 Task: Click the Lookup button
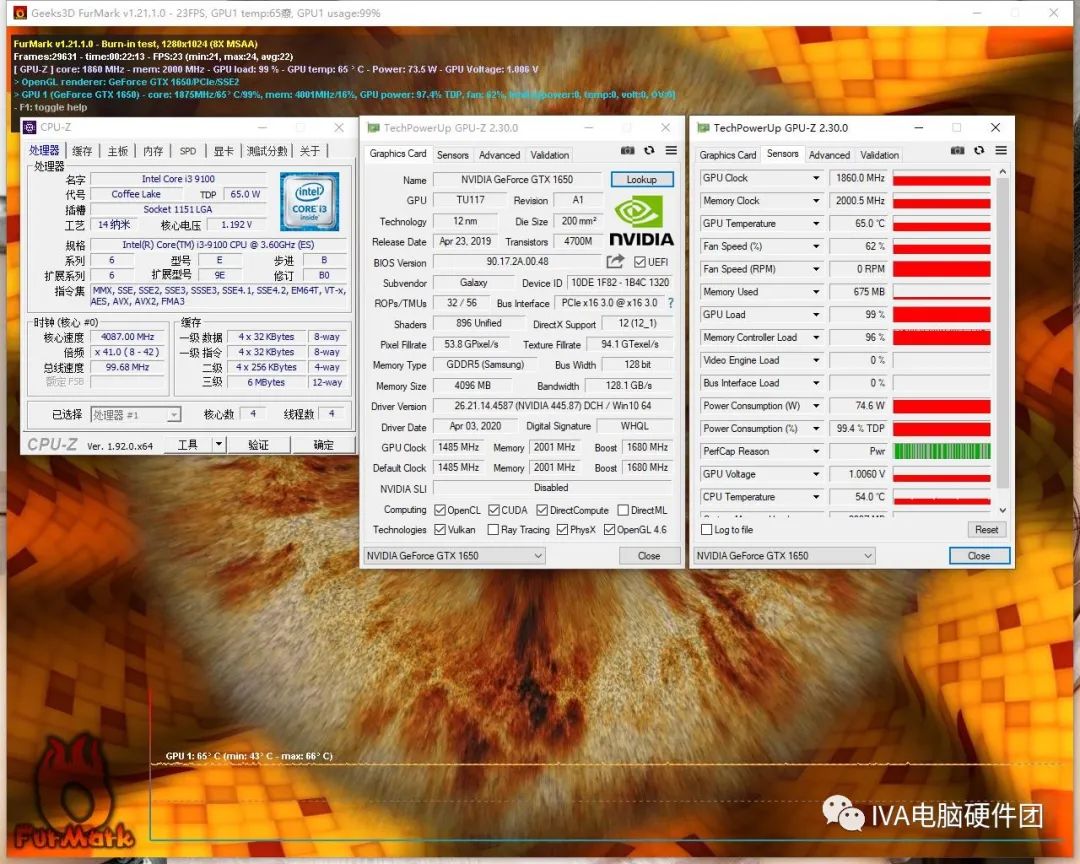(641, 179)
